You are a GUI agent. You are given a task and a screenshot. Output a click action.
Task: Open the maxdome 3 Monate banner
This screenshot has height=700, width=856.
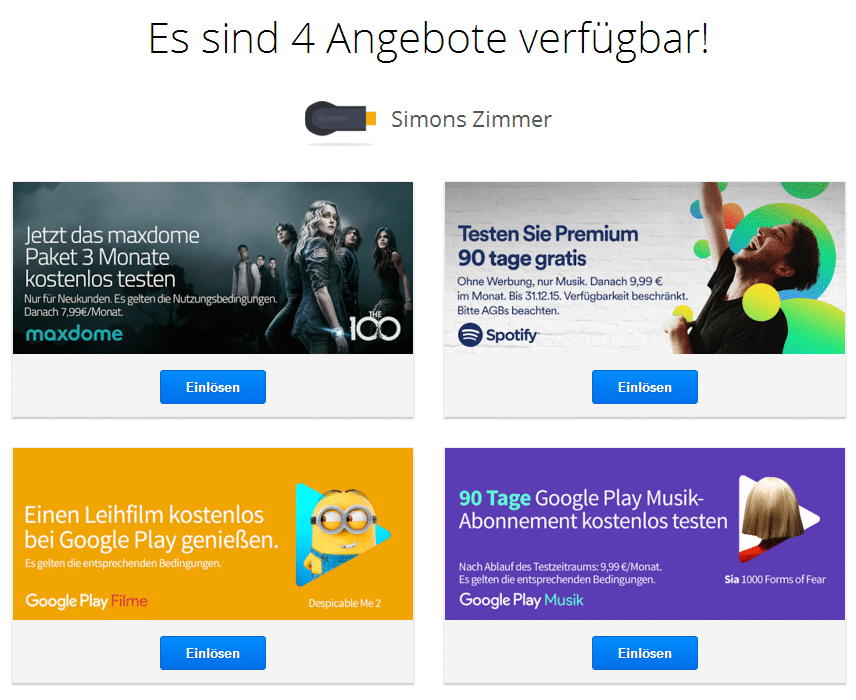pyautogui.click(x=213, y=268)
